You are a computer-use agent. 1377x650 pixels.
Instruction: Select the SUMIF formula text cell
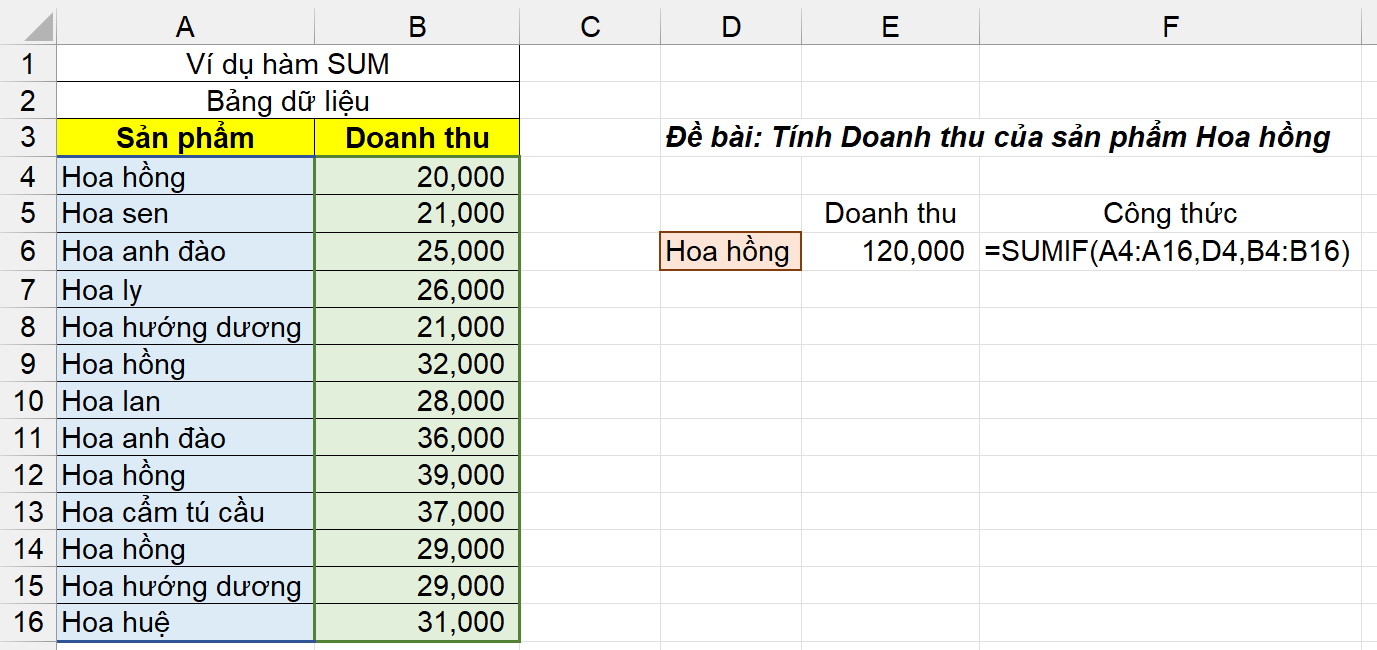pos(1168,251)
